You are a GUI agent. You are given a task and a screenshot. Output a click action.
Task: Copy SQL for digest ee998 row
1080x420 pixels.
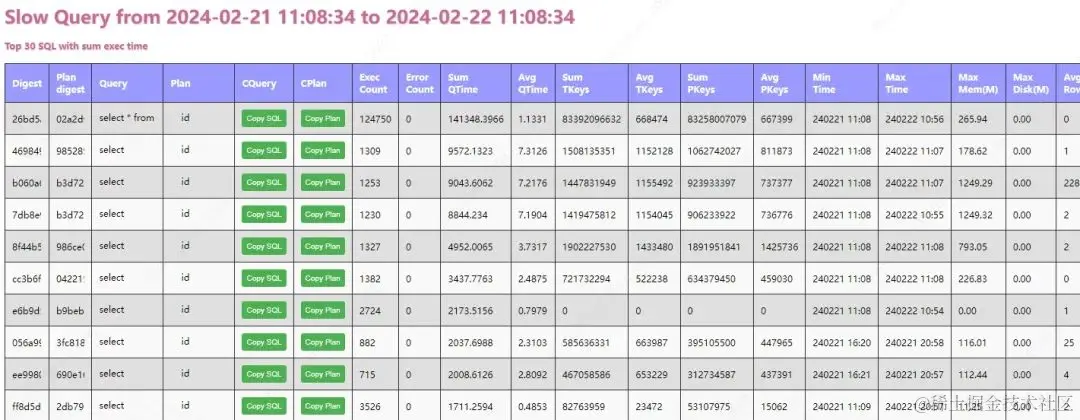click(264, 375)
